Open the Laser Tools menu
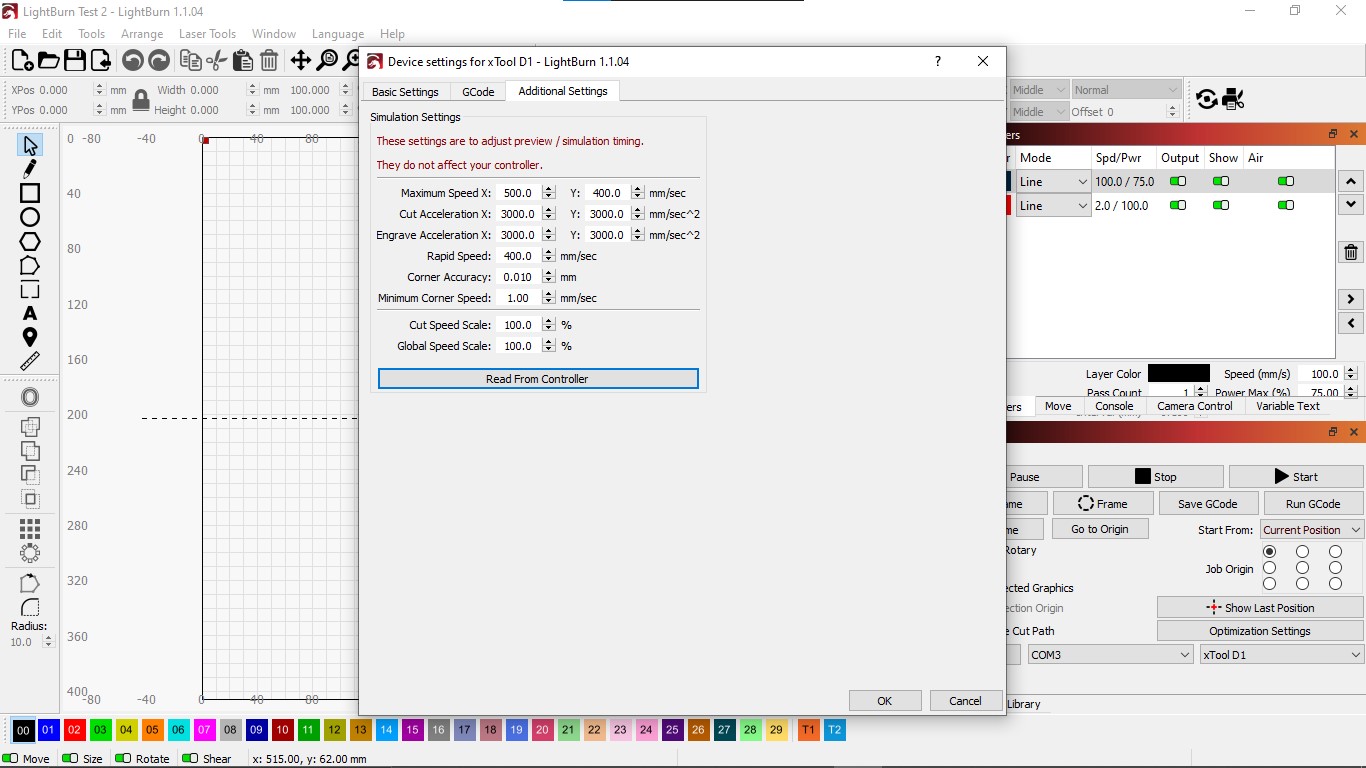Image resolution: width=1366 pixels, height=768 pixels. pyautogui.click(x=207, y=34)
